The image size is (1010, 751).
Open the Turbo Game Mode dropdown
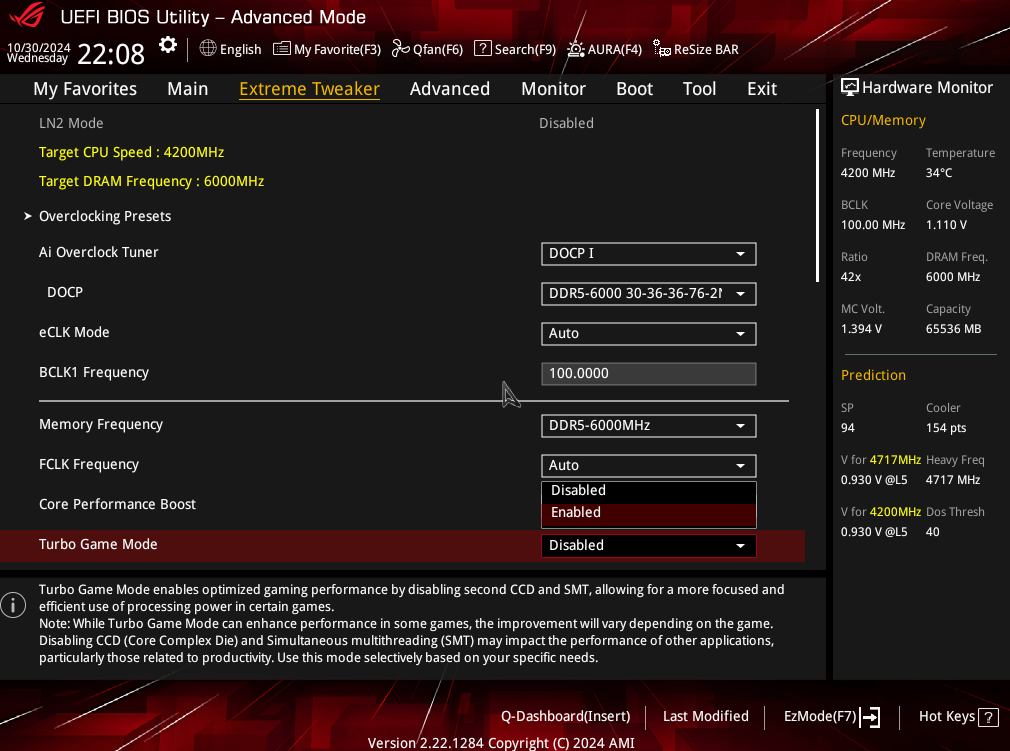click(x=649, y=546)
